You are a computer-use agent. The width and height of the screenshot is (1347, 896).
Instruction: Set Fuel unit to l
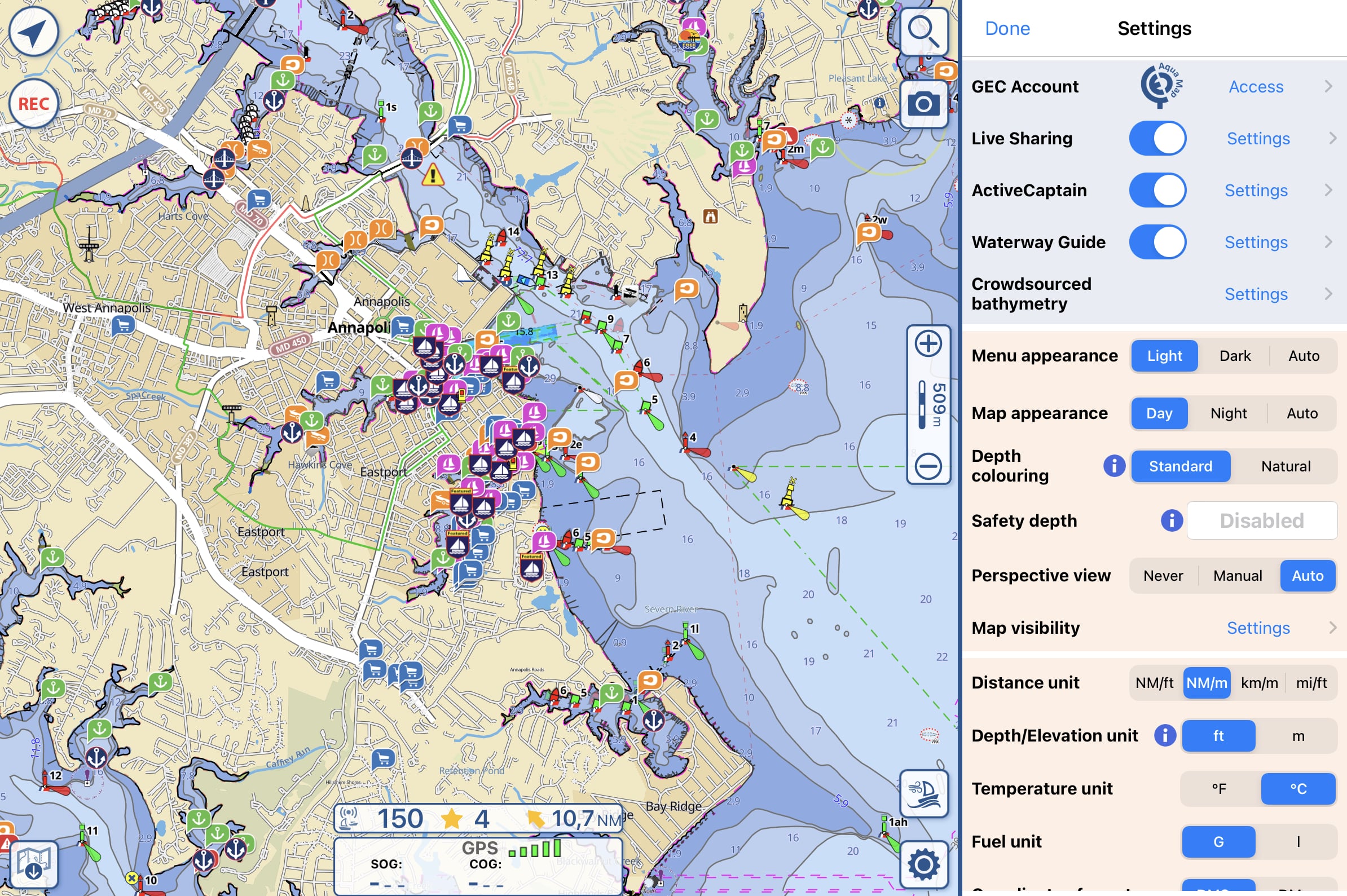pos(1298,842)
